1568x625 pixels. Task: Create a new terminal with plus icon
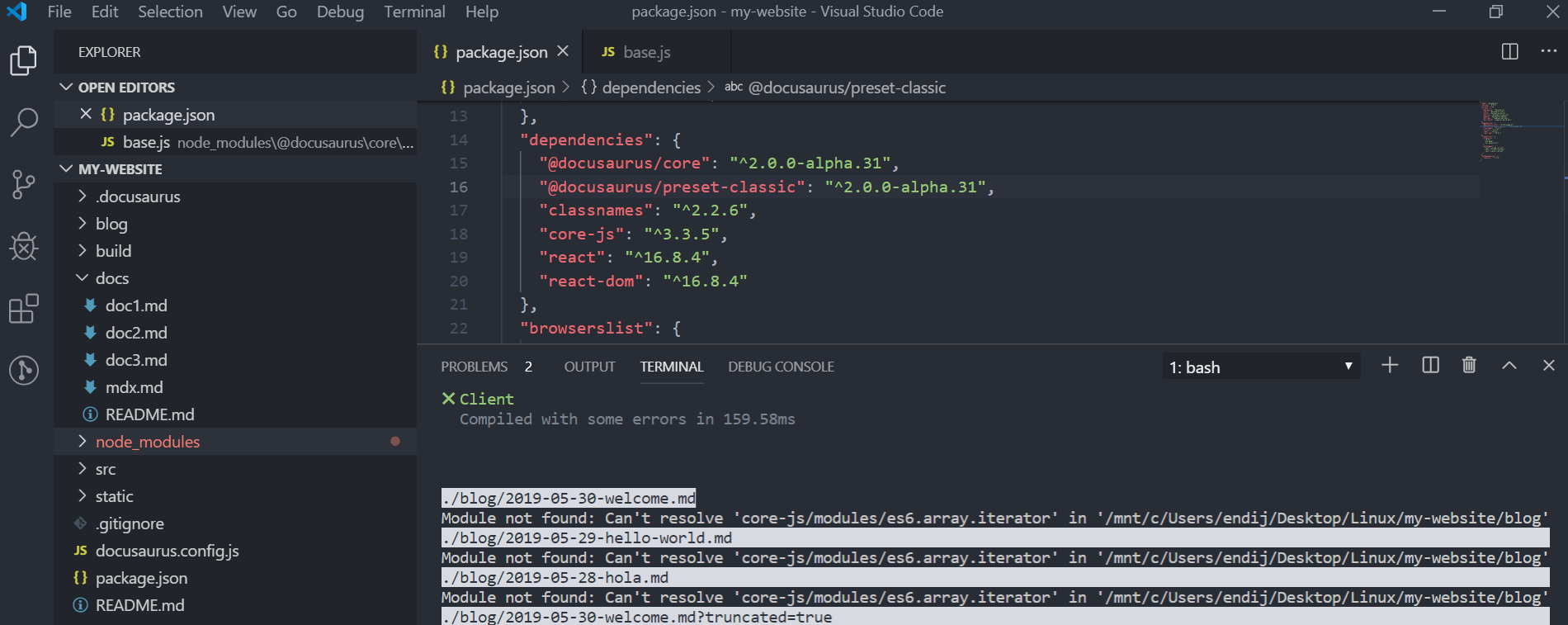tap(1390, 365)
